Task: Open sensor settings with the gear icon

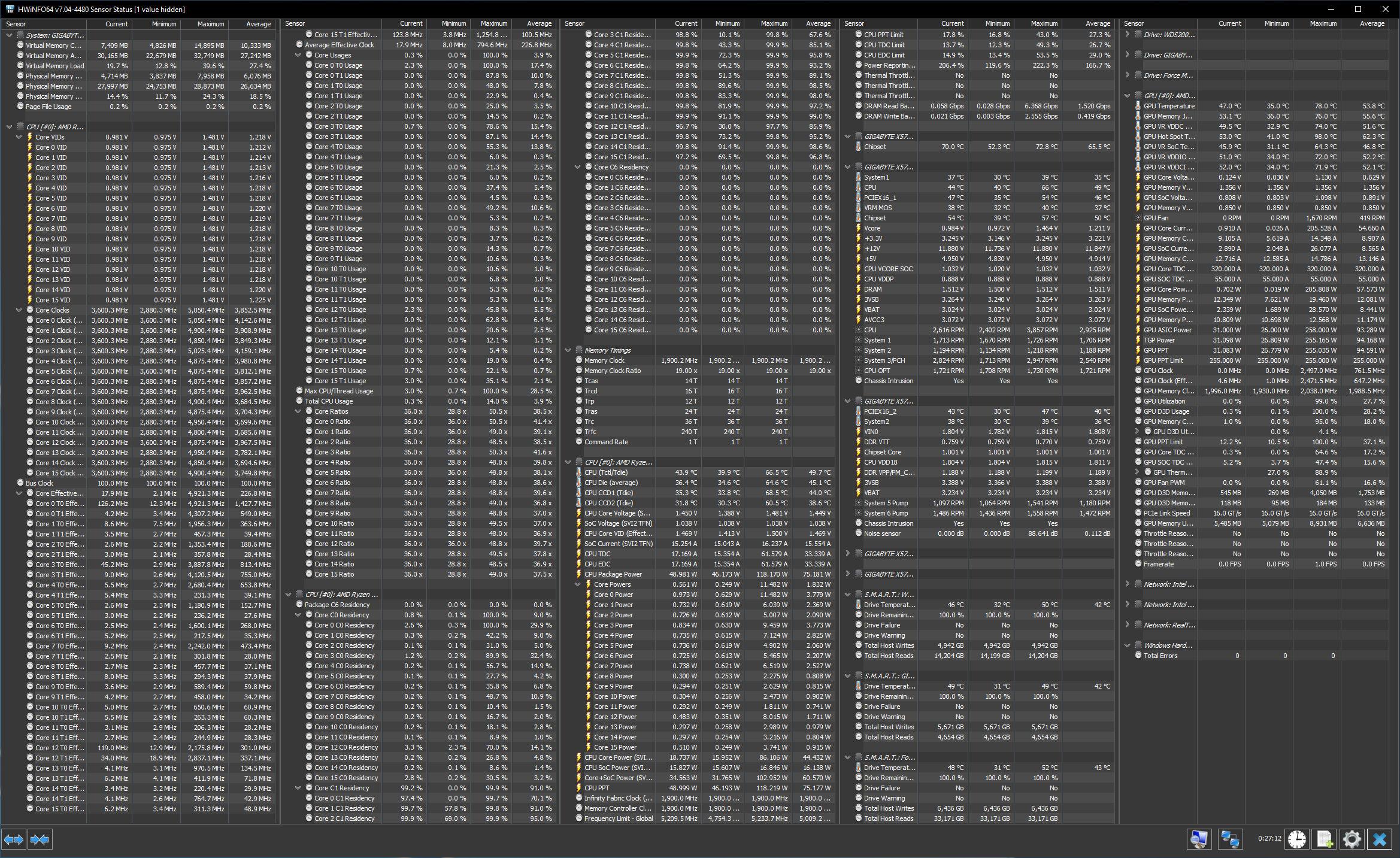Action: (x=1352, y=839)
